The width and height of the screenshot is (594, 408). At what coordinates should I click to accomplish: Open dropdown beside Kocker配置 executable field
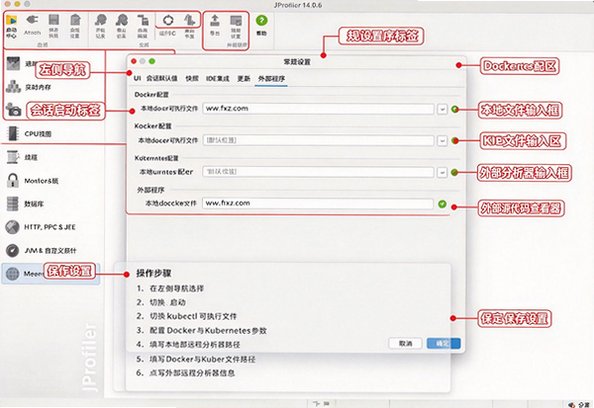442,141
